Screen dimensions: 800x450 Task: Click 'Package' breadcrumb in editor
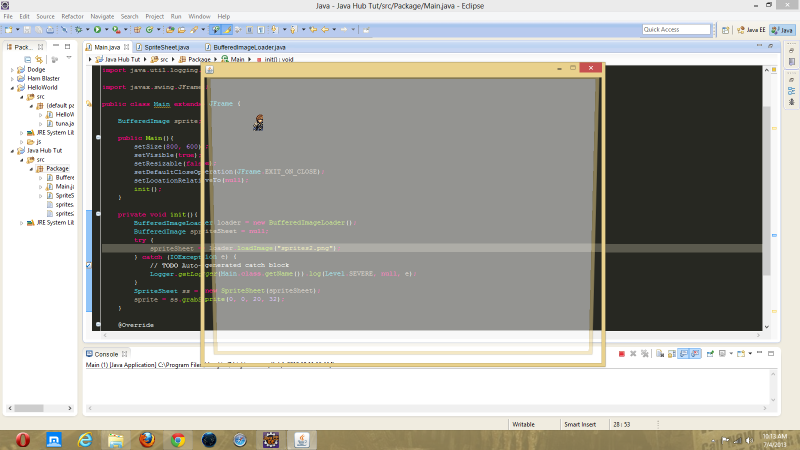point(199,60)
